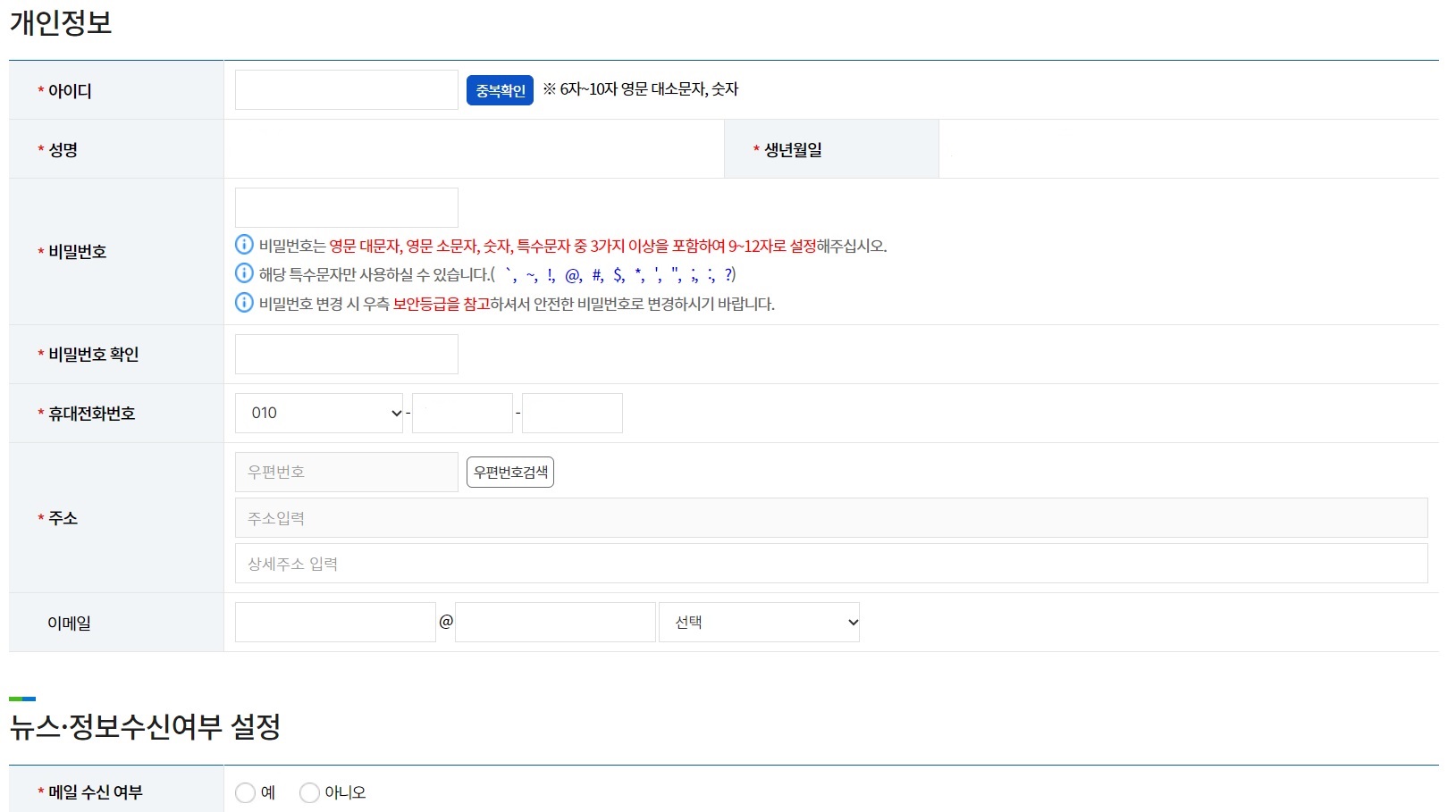Click the 비밀번호 확인 confirmation field
The width and height of the screenshot is (1456, 812).
(345, 354)
